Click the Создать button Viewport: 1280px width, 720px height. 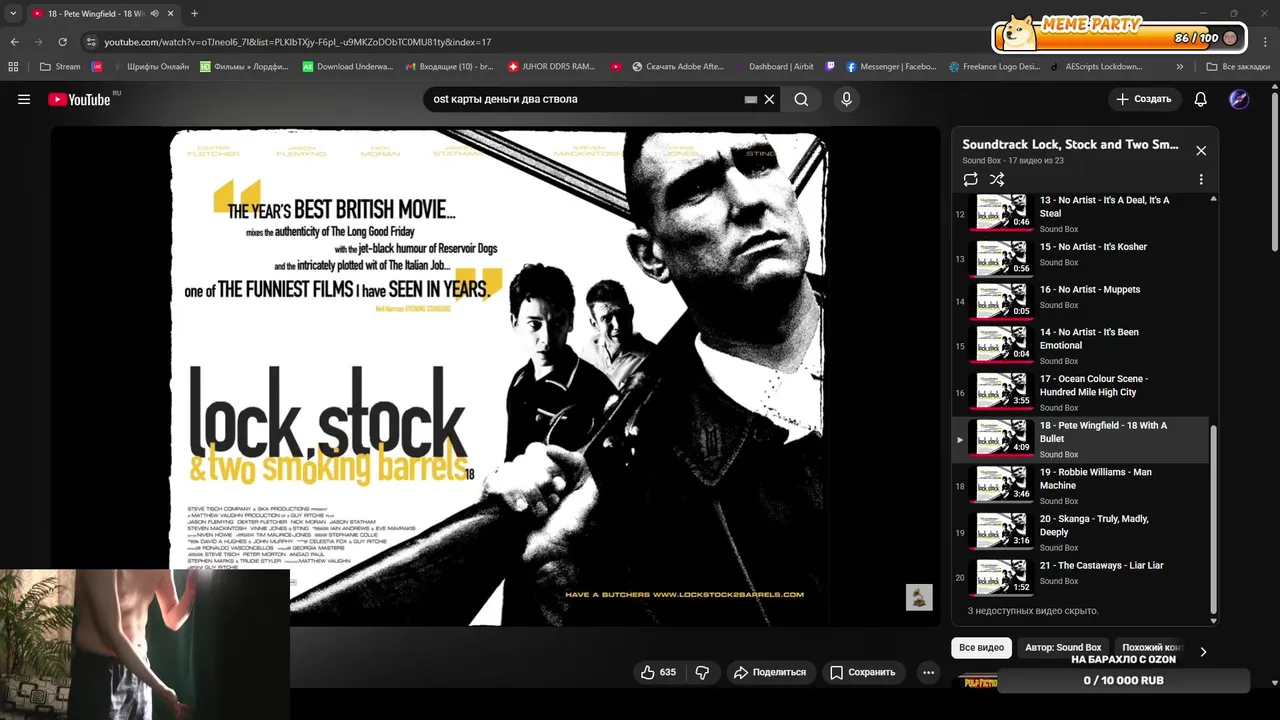point(1144,99)
